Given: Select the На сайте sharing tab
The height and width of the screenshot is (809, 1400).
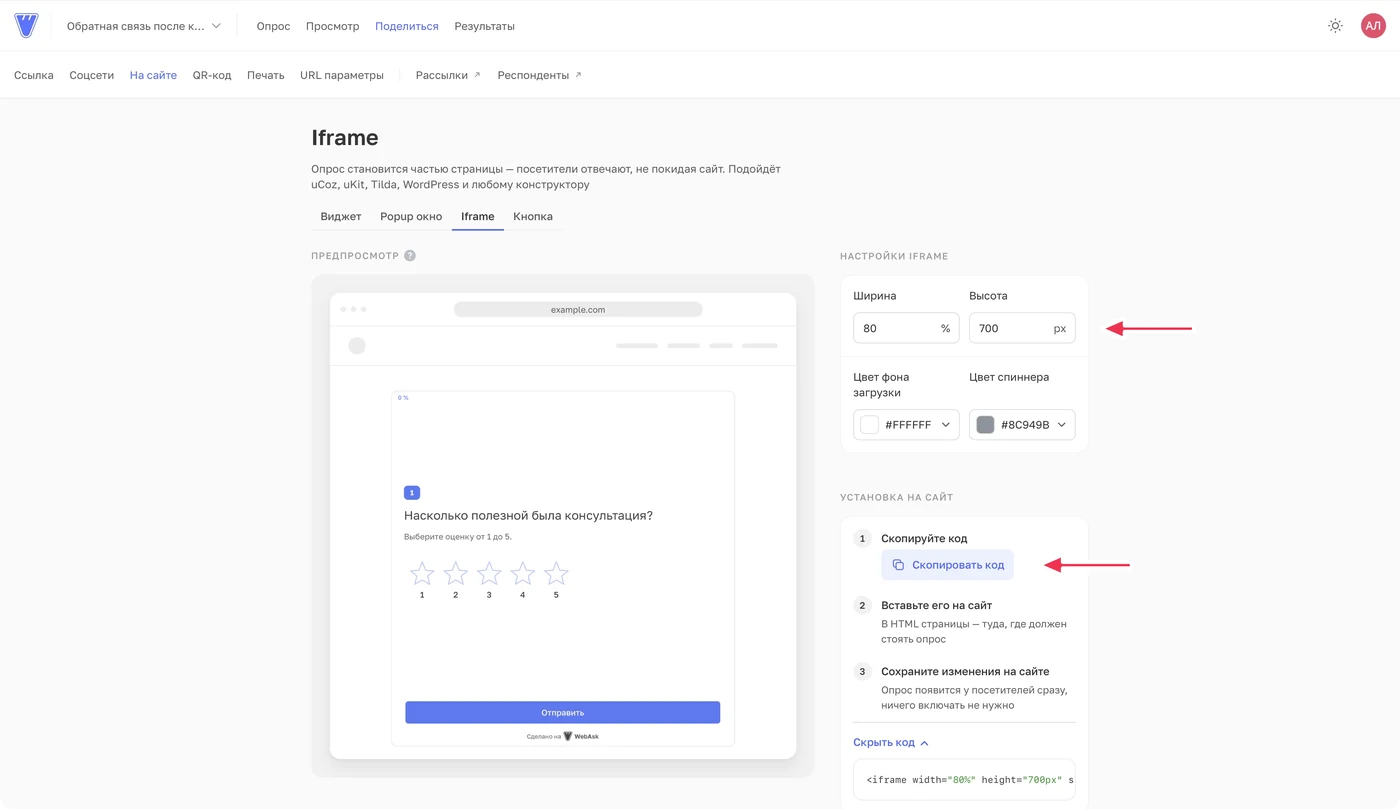Looking at the screenshot, I should point(153,75).
